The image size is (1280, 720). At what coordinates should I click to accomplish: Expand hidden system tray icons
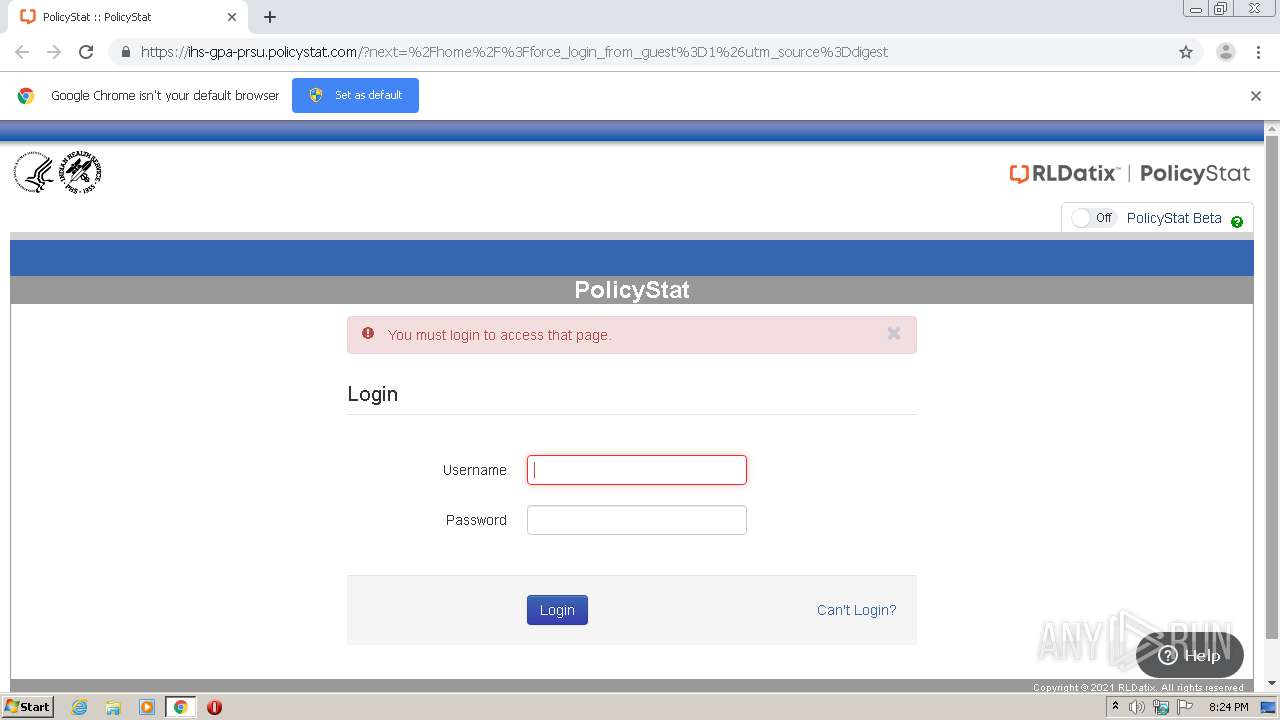[1115, 707]
